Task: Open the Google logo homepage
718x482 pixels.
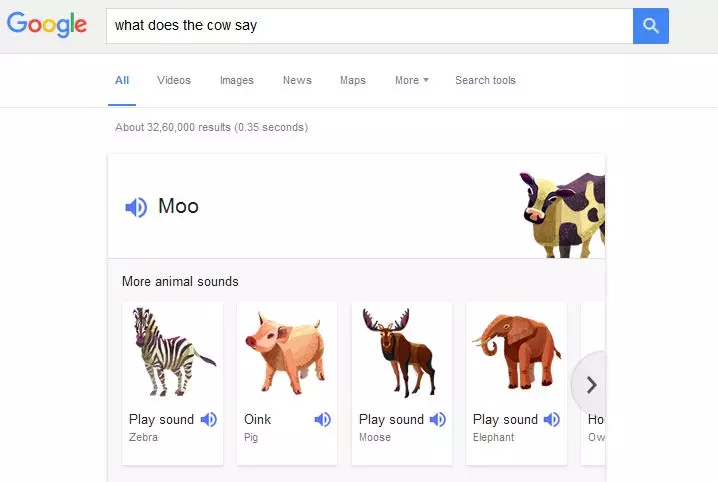Action: pyautogui.click(x=47, y=24)
